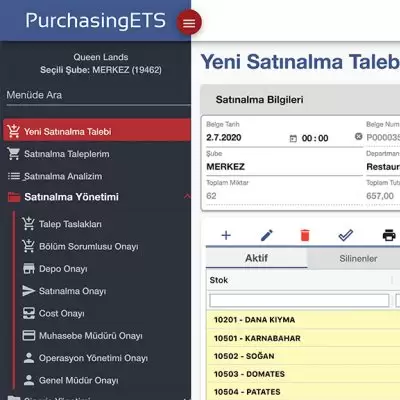400x400 pixels.
Task: Click the cart icon beside Satınalma Taleplerim
Action: 14,154
